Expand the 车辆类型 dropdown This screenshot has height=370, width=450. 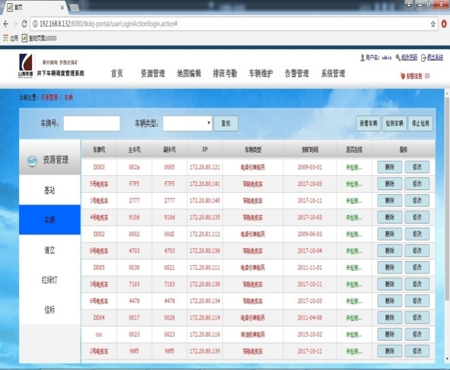187,123
